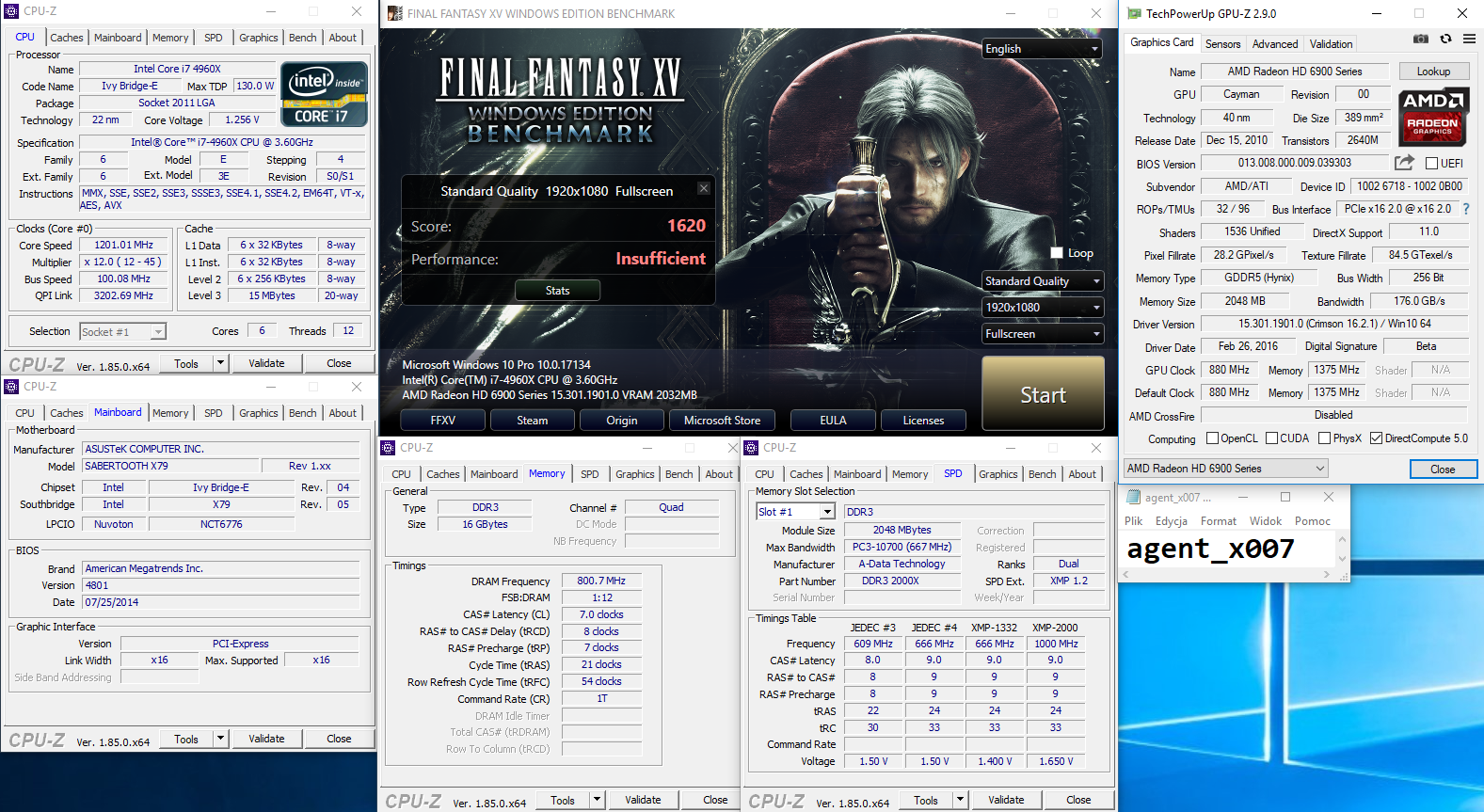
Task: Click the FFXV website button
Action: [x=442, y=421]
